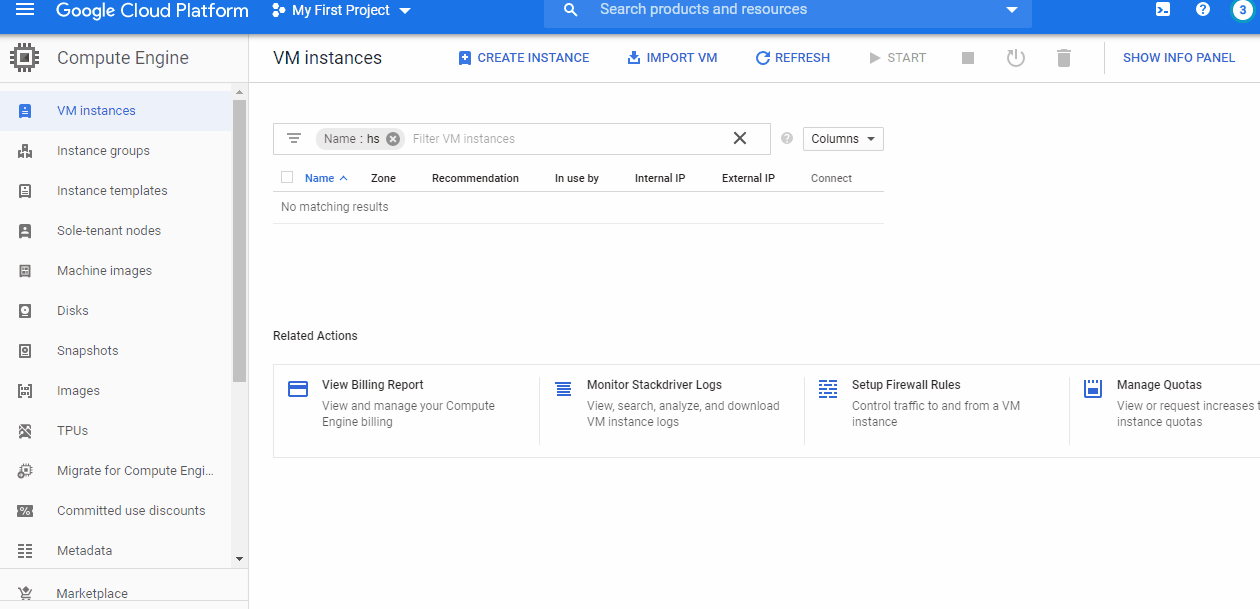Screen dimensions: 1260x609
Task: Open notifications badge showing 3
Action: (1242, 10)
